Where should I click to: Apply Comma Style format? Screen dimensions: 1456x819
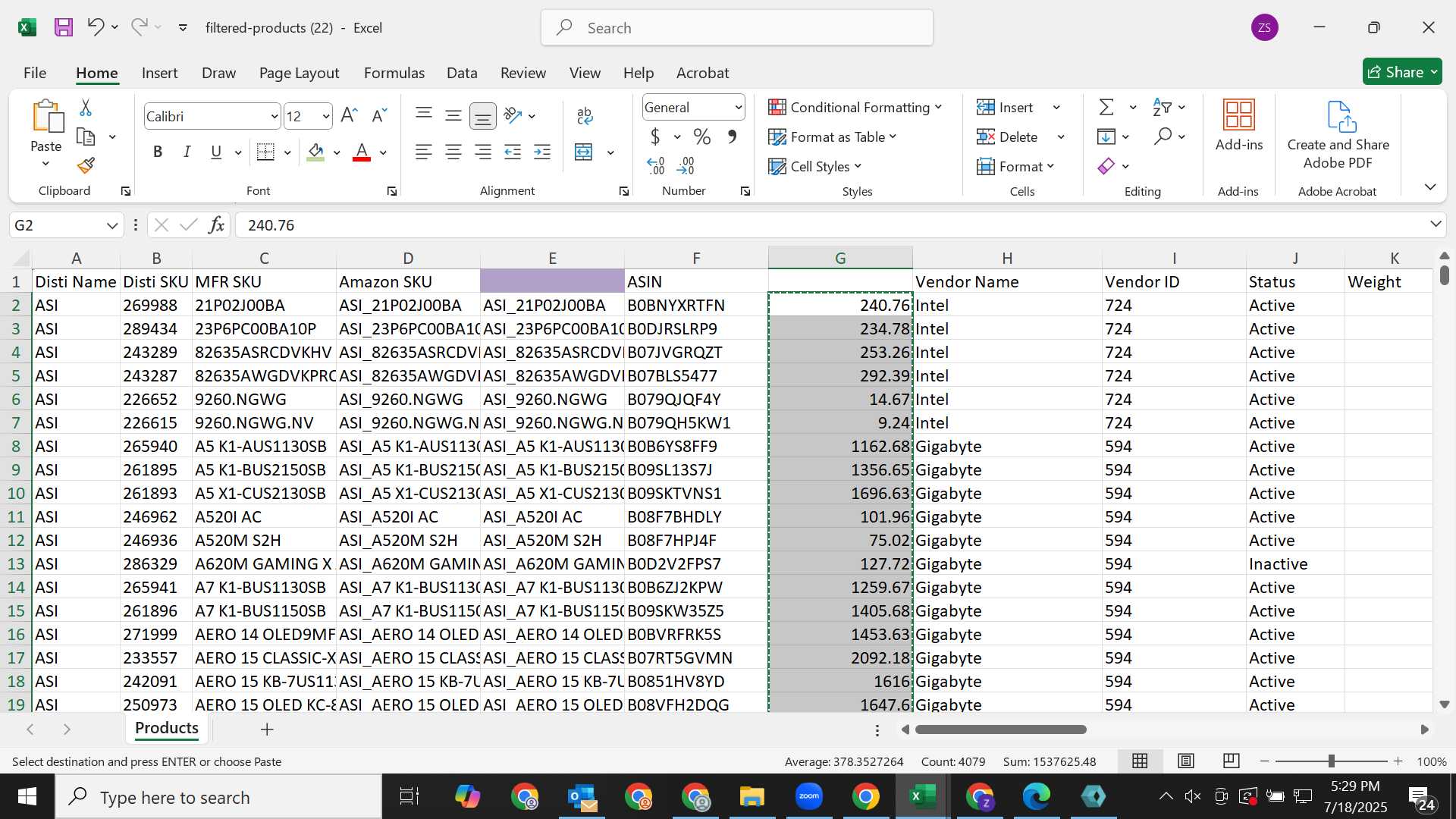[x=732, y=137]
